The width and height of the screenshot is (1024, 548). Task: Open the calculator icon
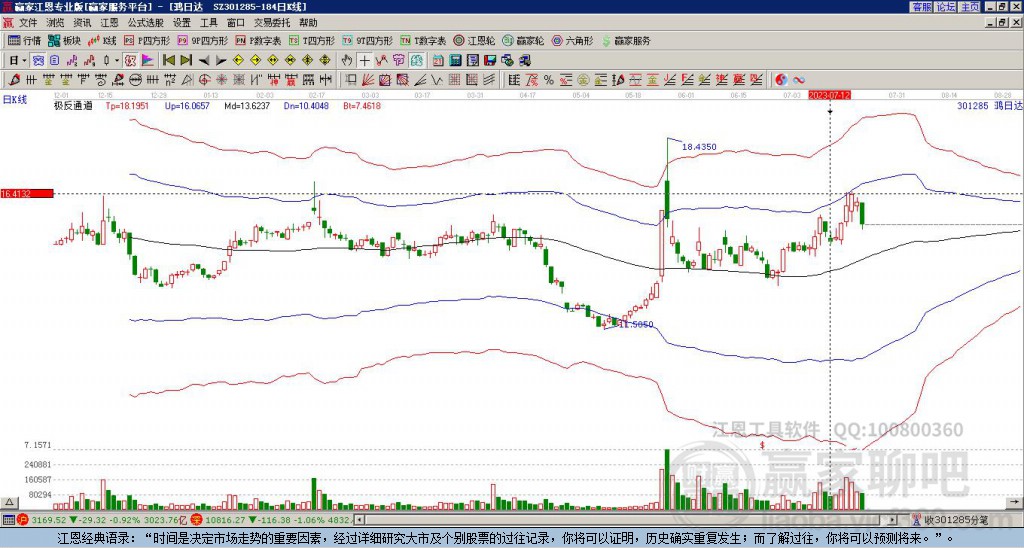[x=456, y=61]
